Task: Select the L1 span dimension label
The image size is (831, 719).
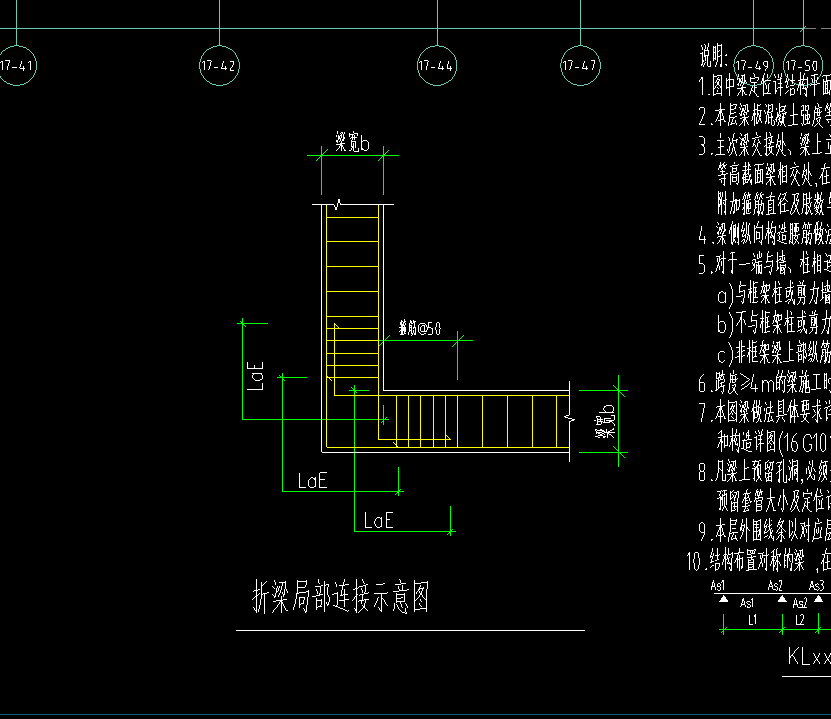Action: coord(753,620)
